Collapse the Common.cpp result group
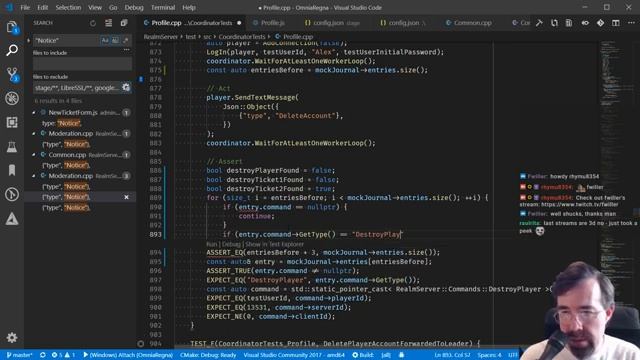This screenshot has width=640, height=360. tap(34, 155)
